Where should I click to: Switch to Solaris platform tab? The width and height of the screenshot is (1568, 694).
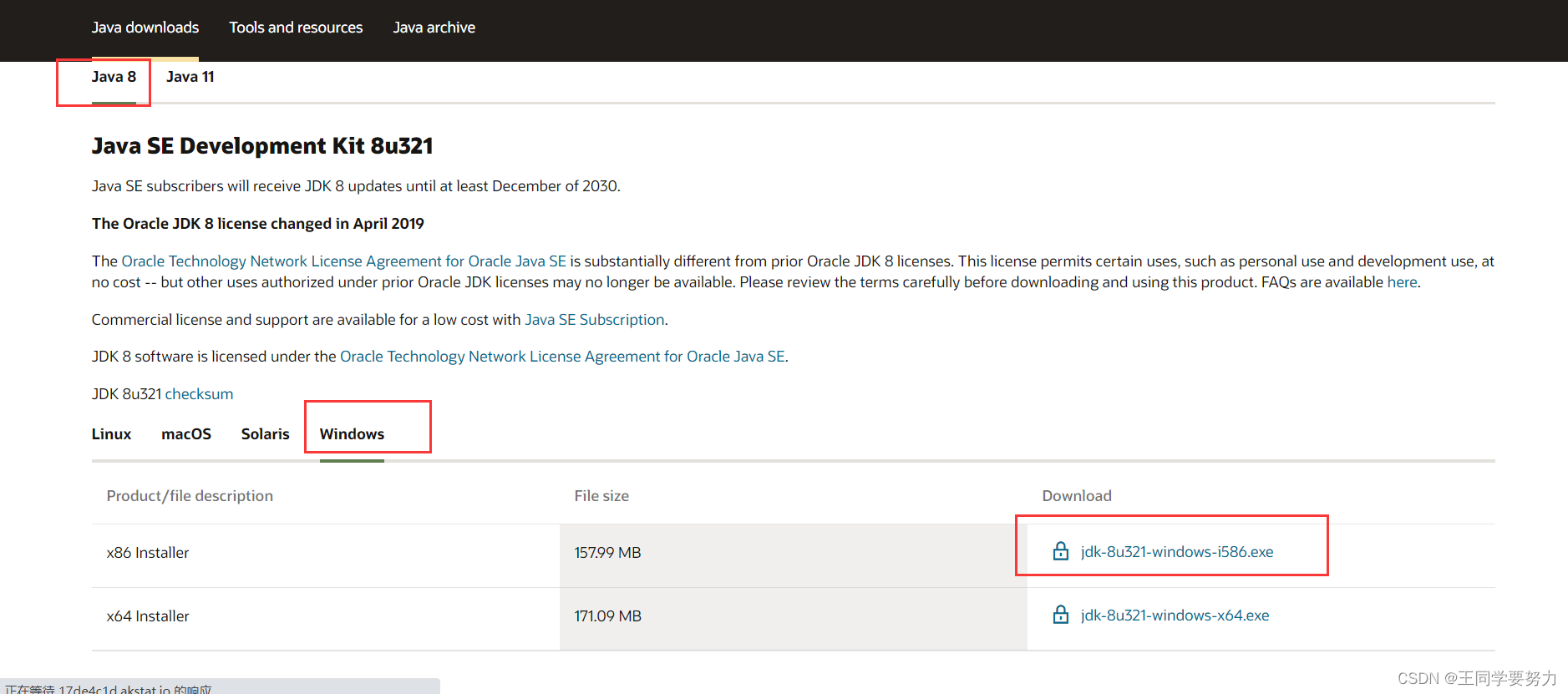coord(266,434)
